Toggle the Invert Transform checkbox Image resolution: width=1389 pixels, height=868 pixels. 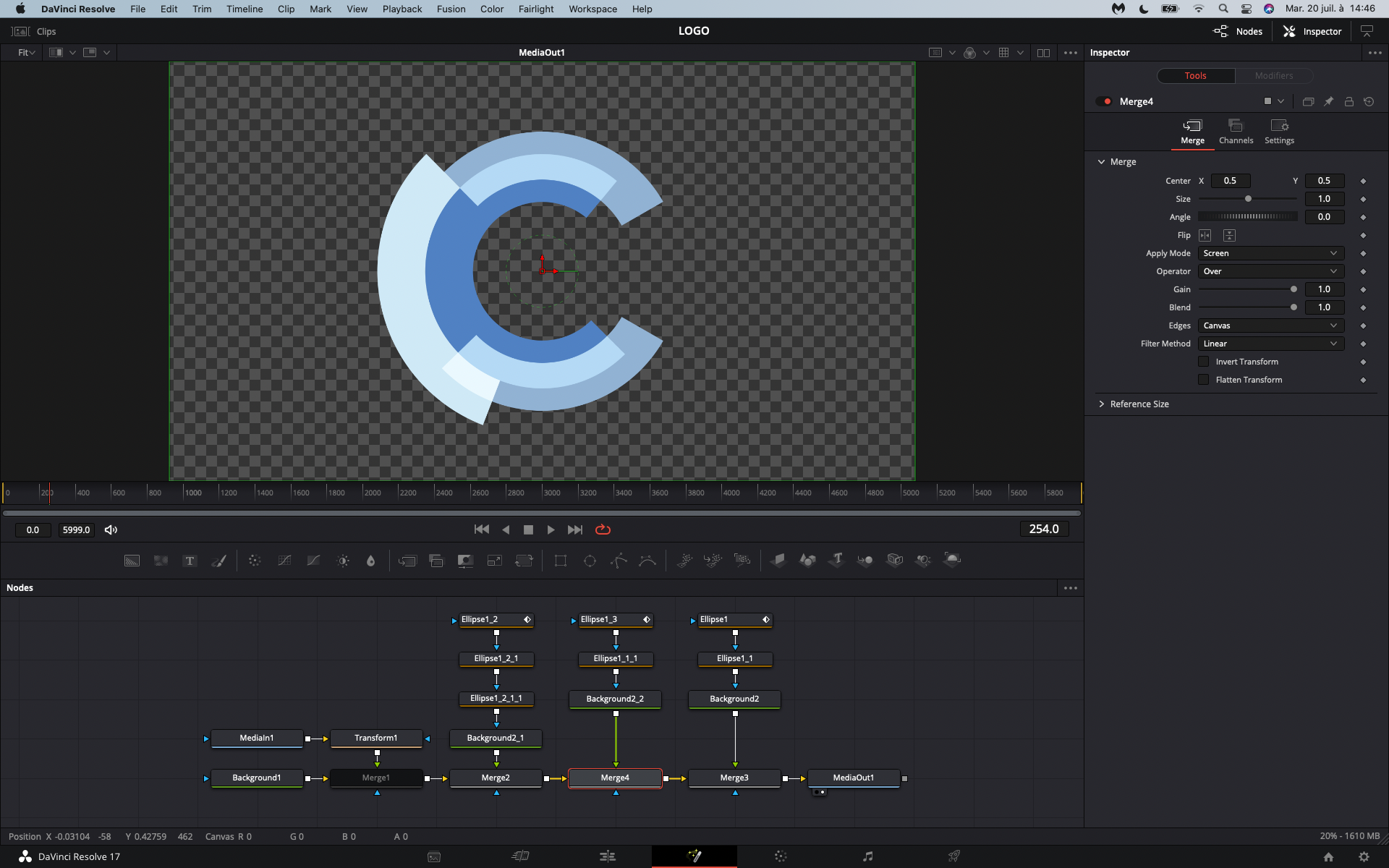[x=1205, y=361]
